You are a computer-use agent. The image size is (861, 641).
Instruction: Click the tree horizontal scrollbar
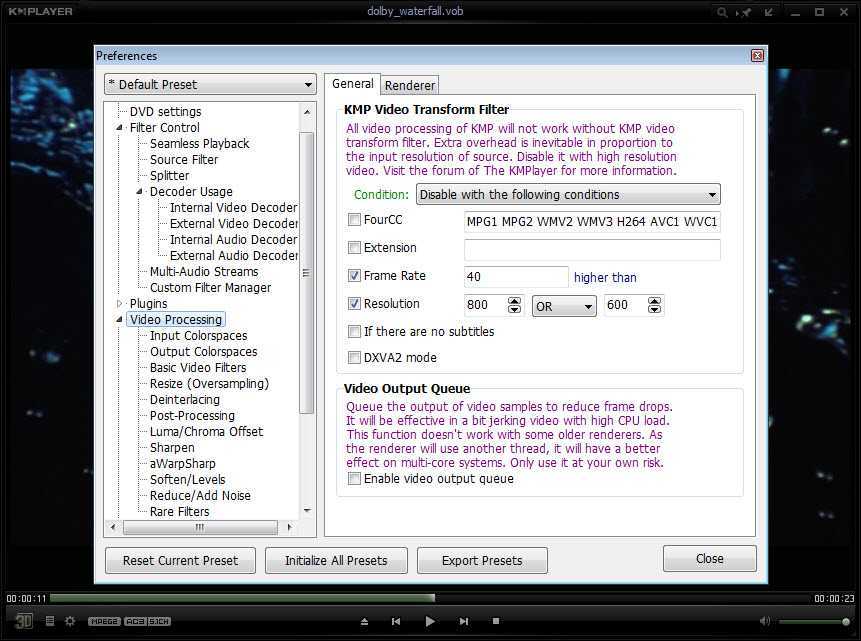coord(201,527)
